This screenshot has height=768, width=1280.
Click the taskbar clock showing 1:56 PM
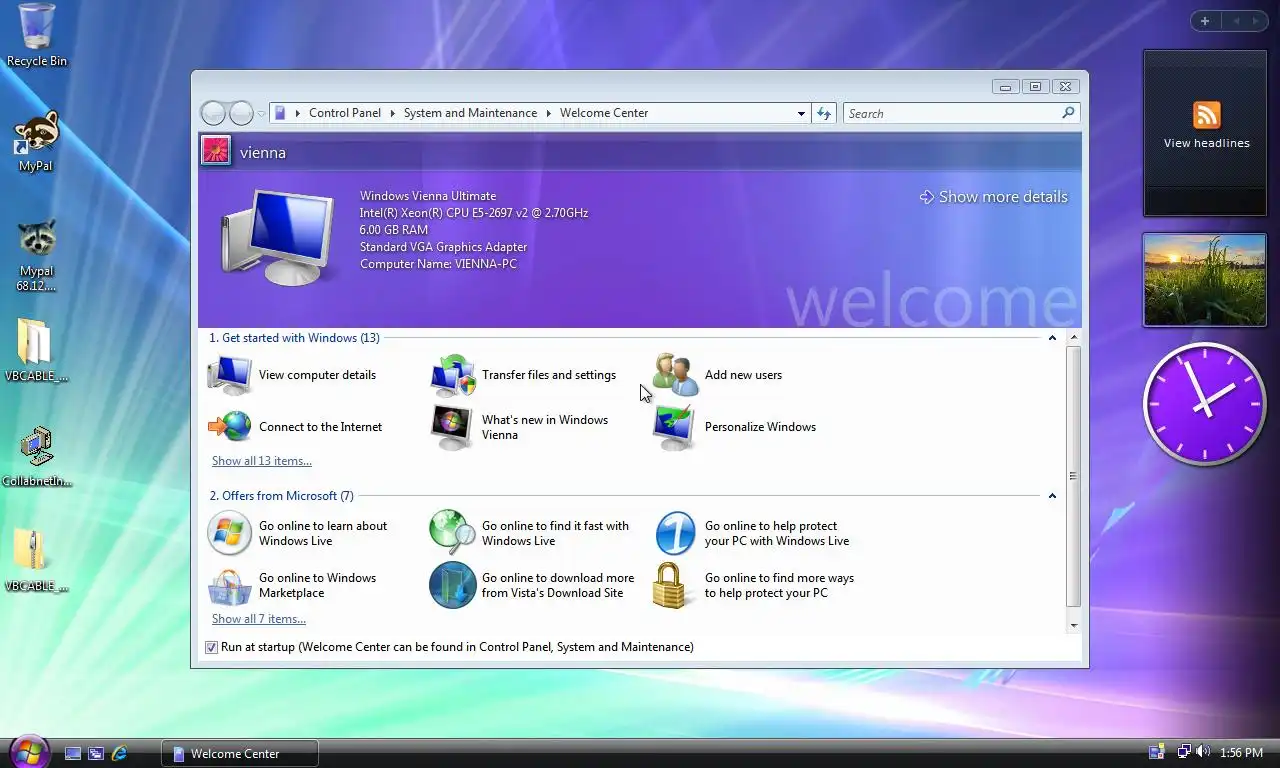pyautogui.click(x=1241, y=753)
